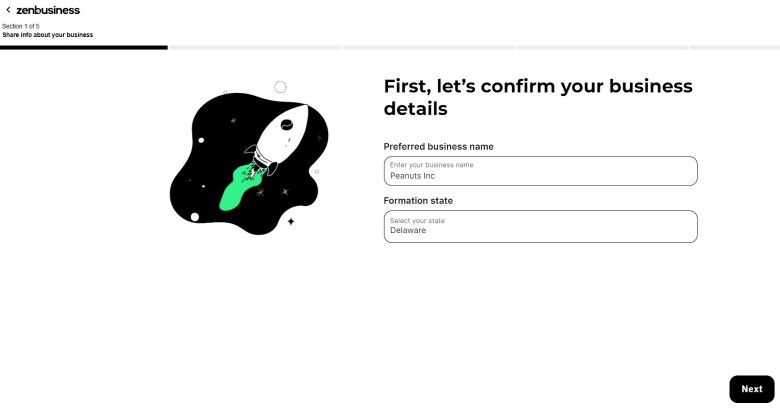
Task: Click the rocket ship illustration
Action: pos(276,139)
